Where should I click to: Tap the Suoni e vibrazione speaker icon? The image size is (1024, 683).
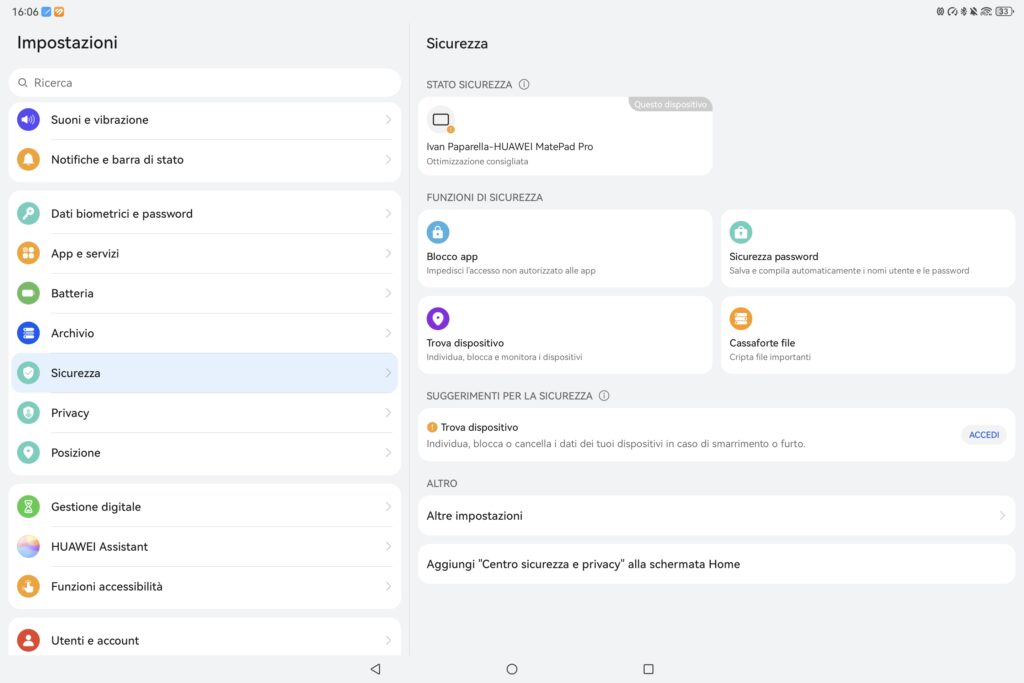[29, 120]
